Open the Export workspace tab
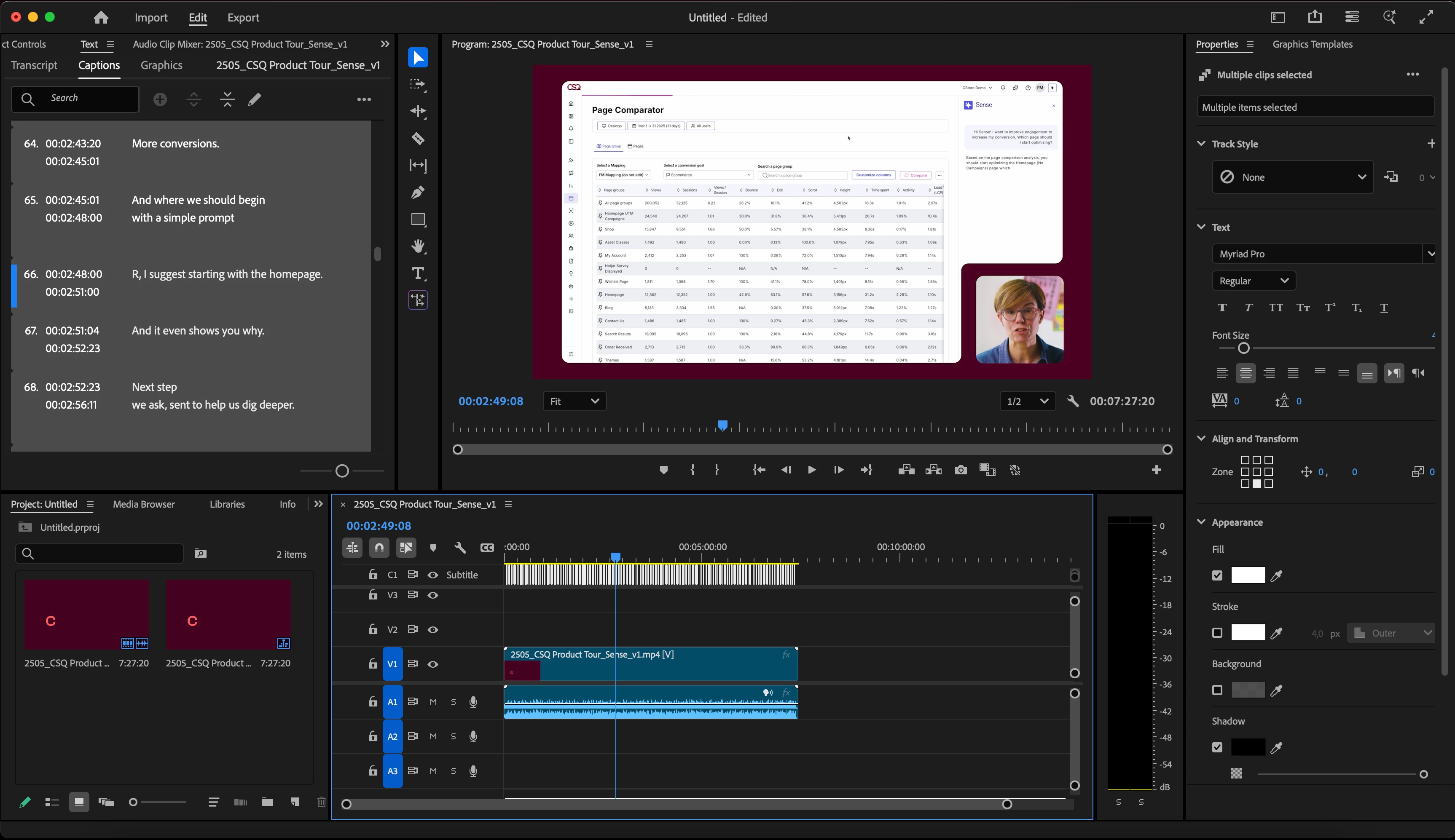 (x=243, y=17)
